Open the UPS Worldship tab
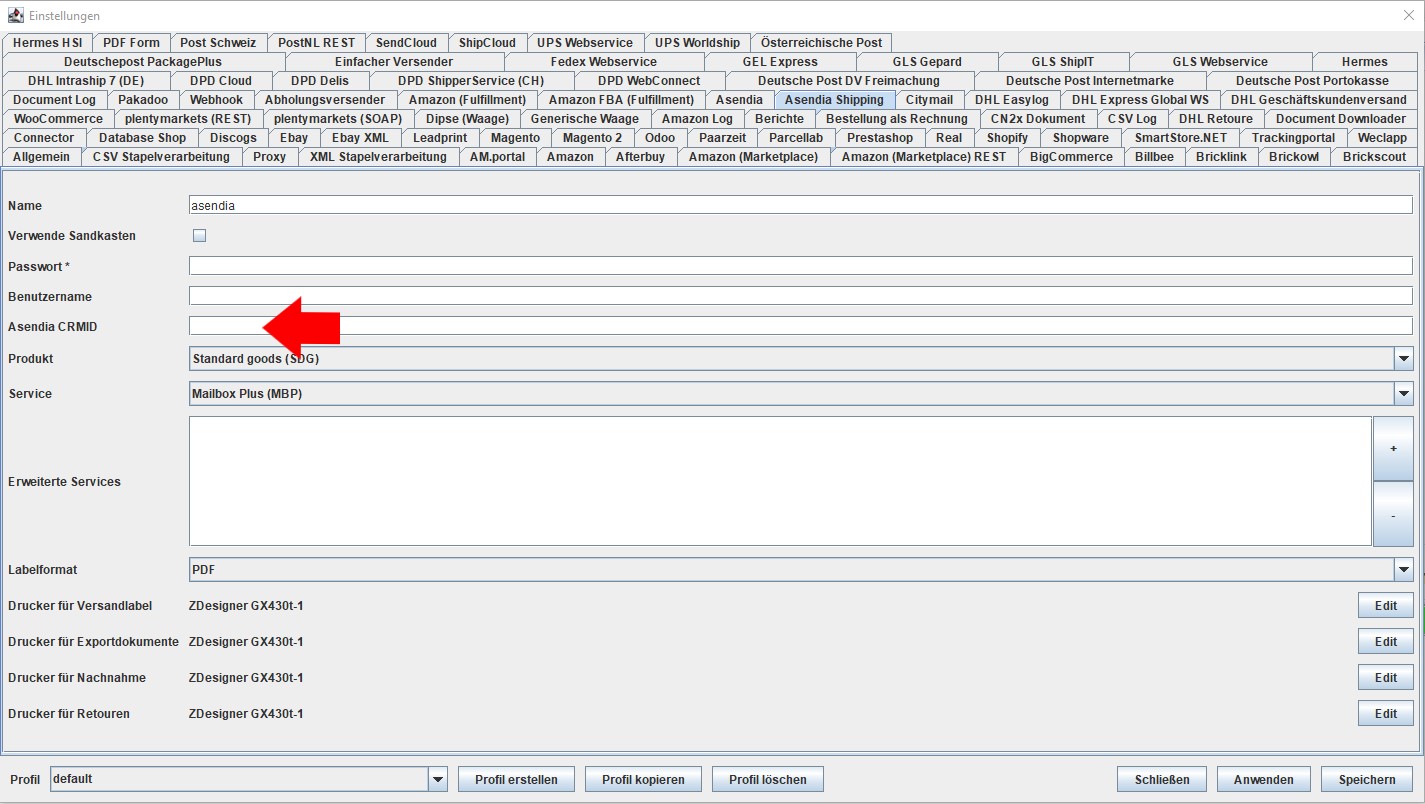This screenshot has width=1425, height=804. tap(697, 43)
